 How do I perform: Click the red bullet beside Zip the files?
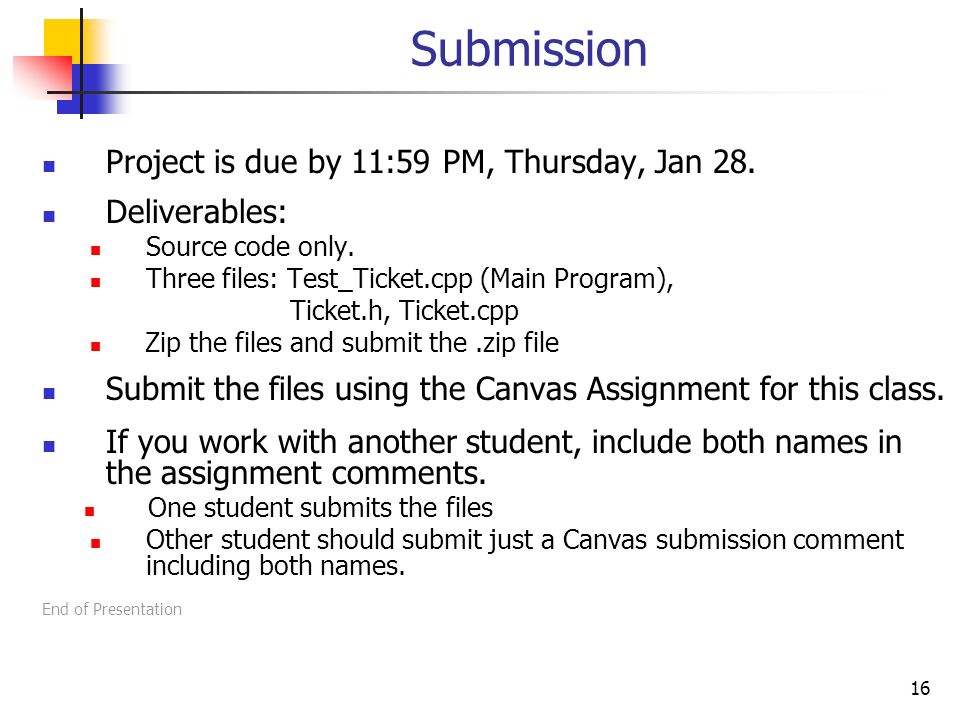[x=96, y=346]
